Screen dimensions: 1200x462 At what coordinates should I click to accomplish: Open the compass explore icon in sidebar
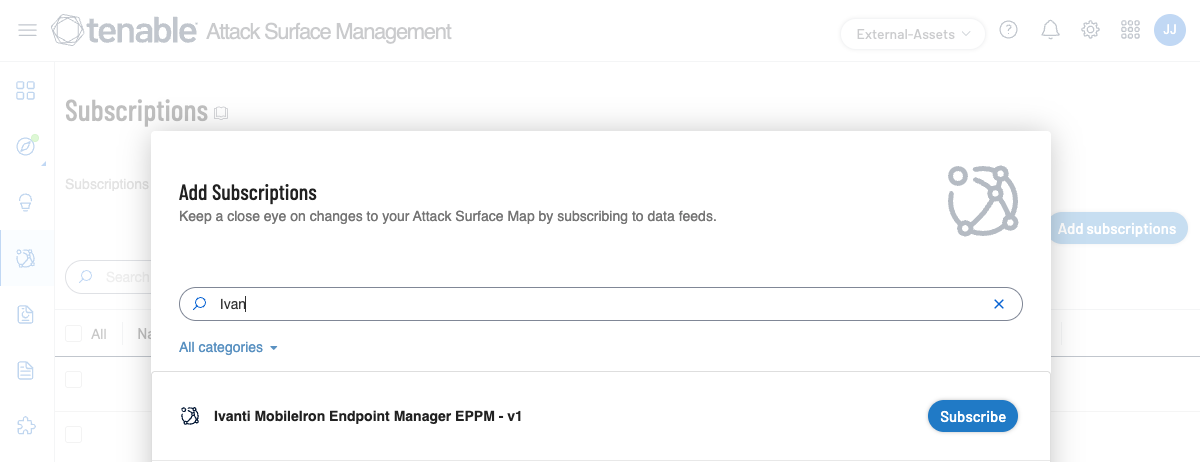(26, 146)
